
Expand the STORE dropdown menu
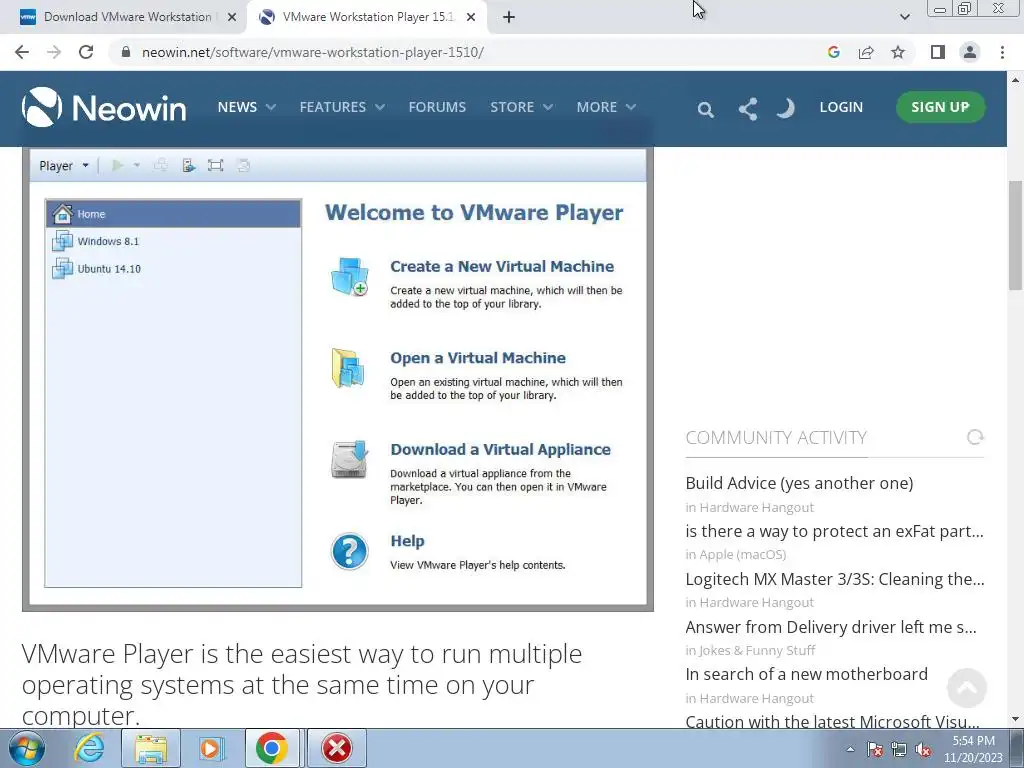521,107
